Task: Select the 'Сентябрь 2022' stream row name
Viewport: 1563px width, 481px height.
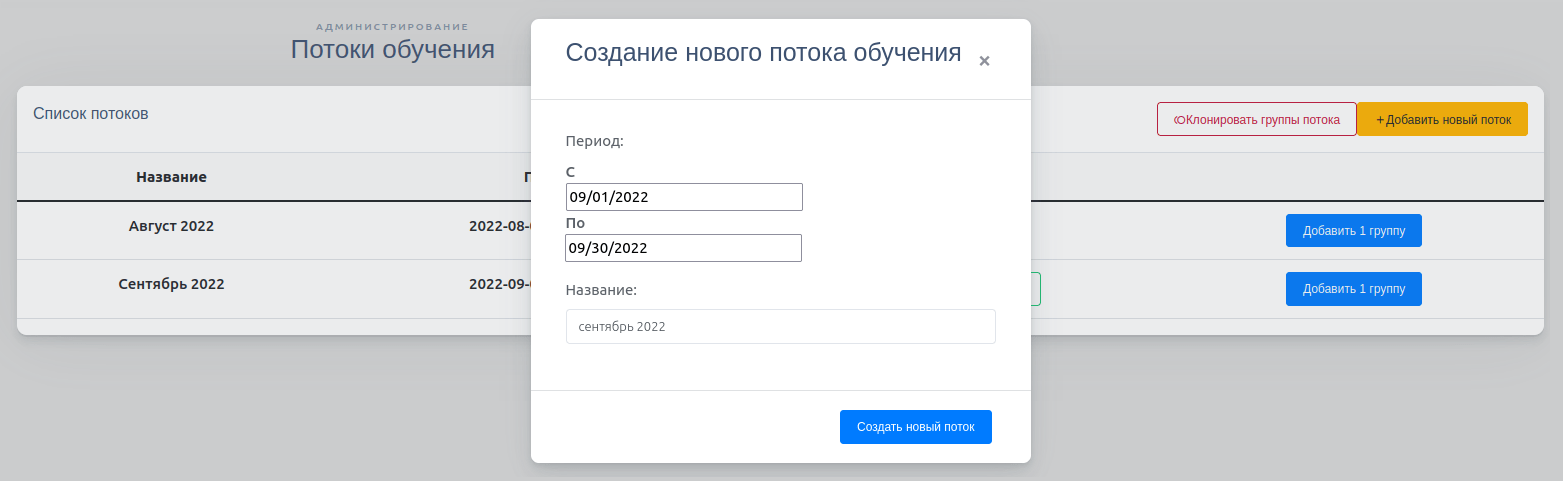Action: coord(171,284)
